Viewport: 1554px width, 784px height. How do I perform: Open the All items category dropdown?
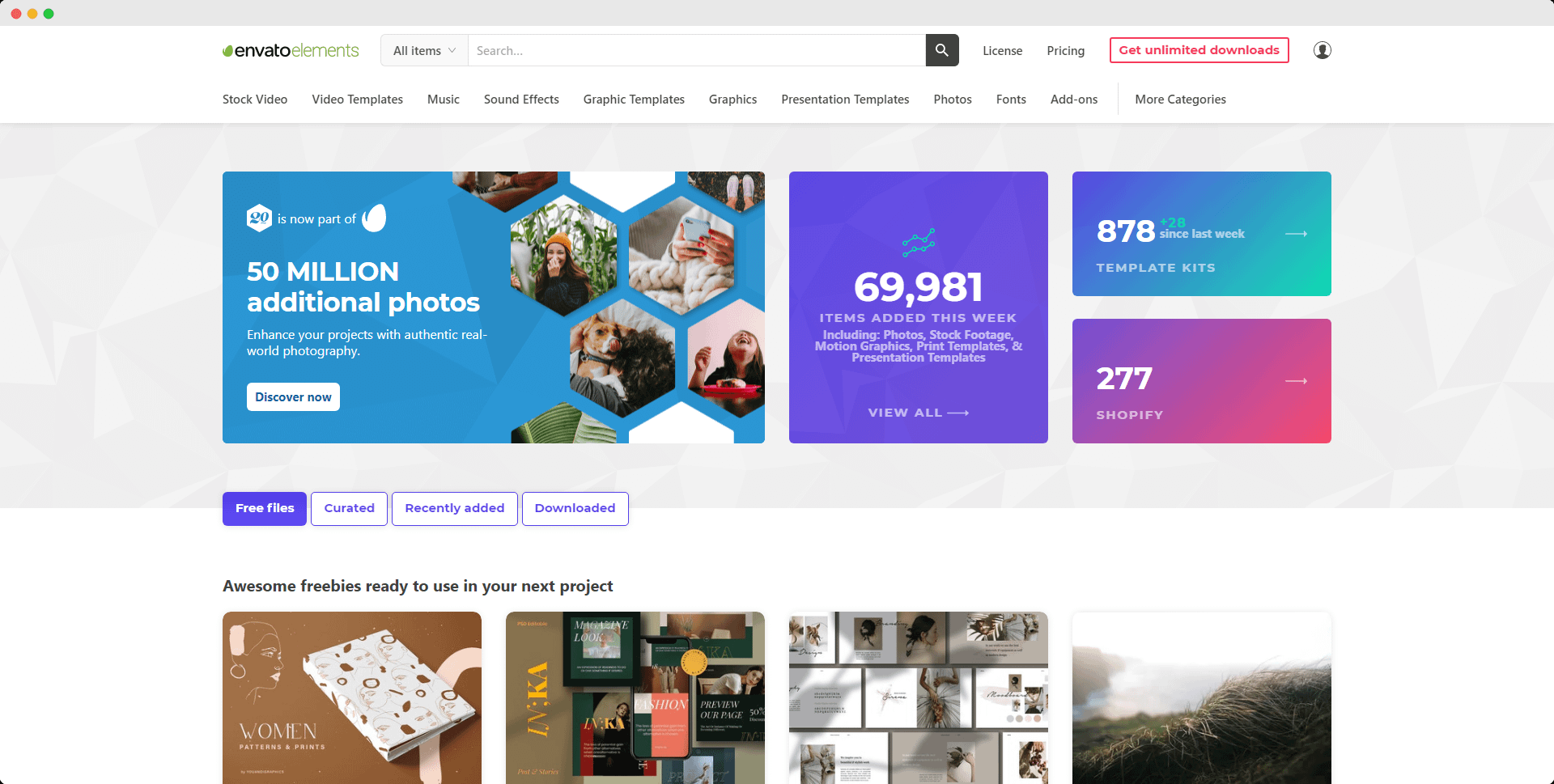click(x=424, y=50)
